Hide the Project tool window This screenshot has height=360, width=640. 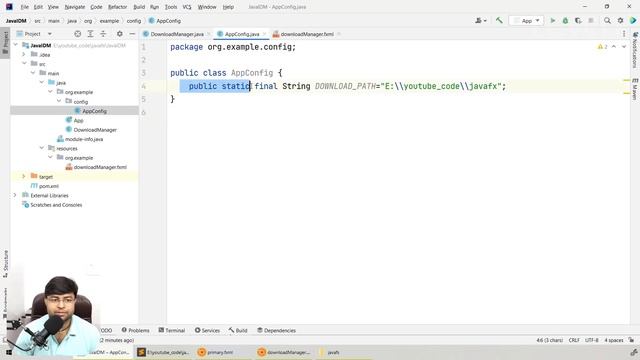pyautogui.click(x=132, y=34)
